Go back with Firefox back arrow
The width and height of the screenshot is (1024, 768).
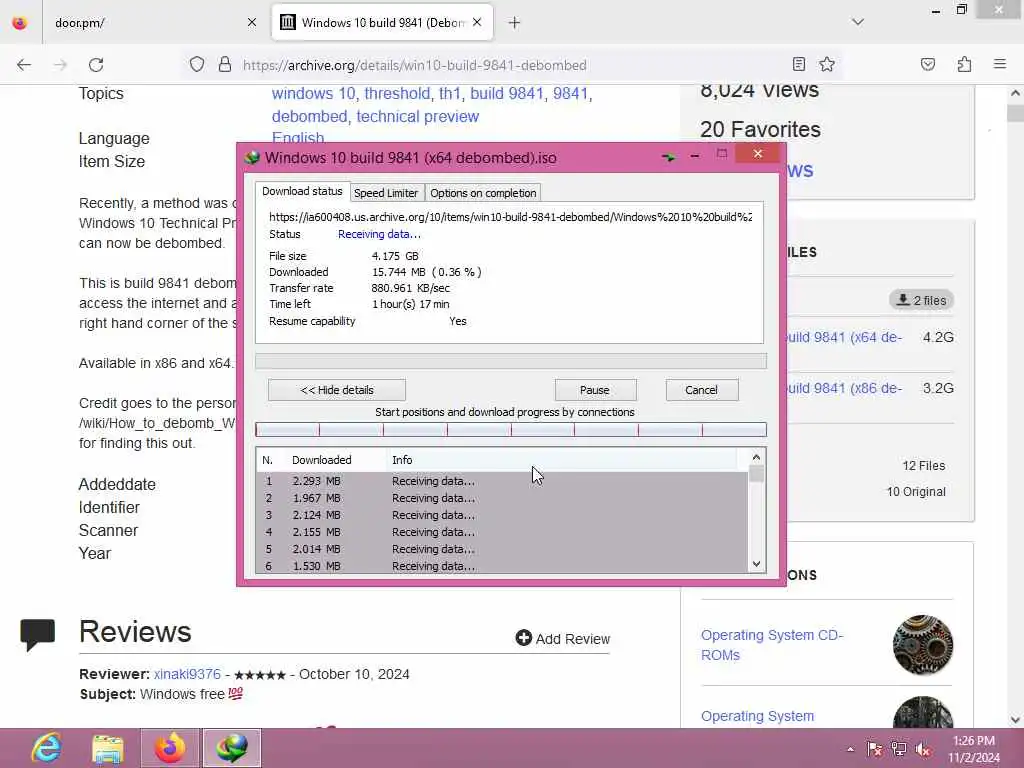click(24, 65)
